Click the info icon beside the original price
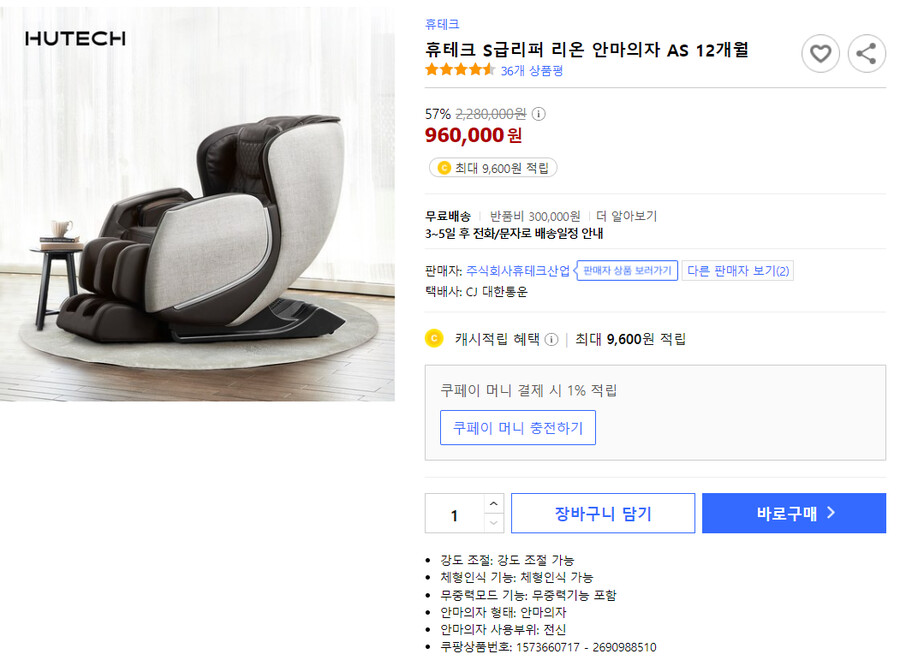Screen dimensions: 900x660 (x=538, y=113)
